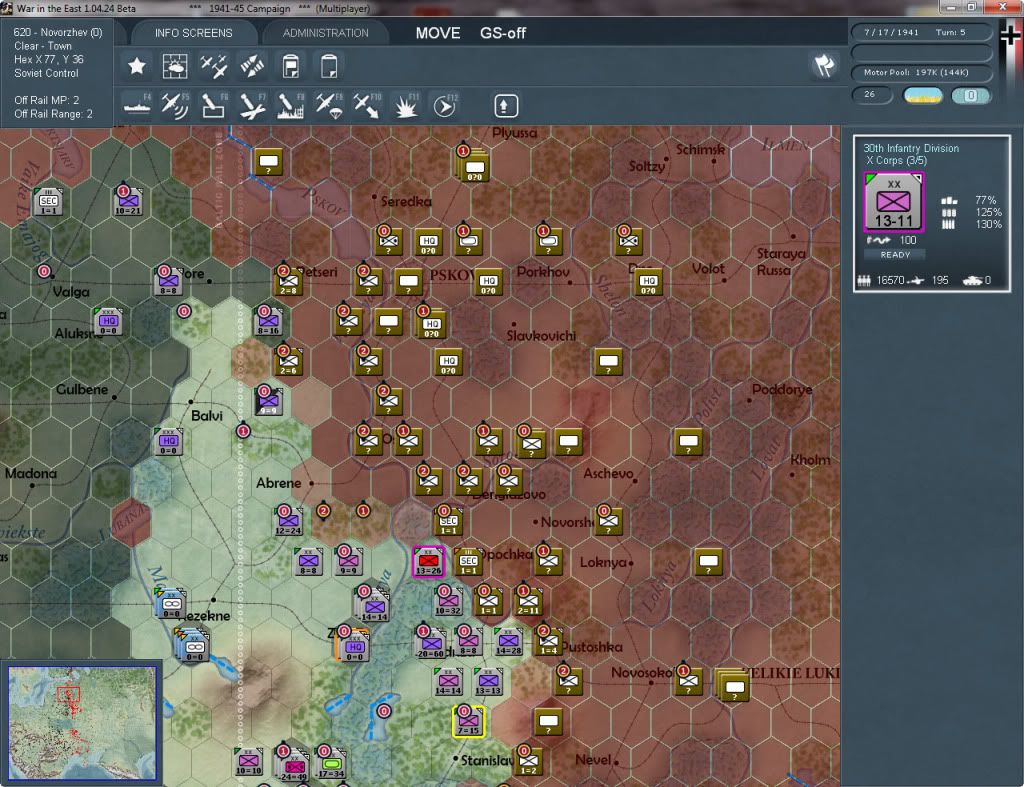Select the 20=60 unit counter
This screenshot has width=1024, height=787.
[x=431, y=644]
